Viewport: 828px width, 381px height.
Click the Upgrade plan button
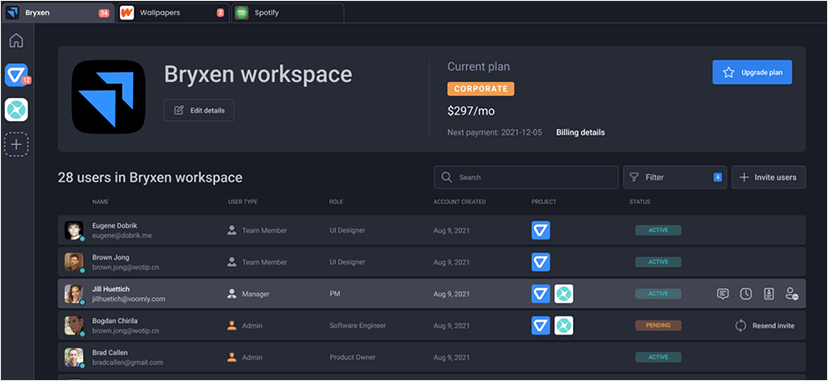coord(752,72)
